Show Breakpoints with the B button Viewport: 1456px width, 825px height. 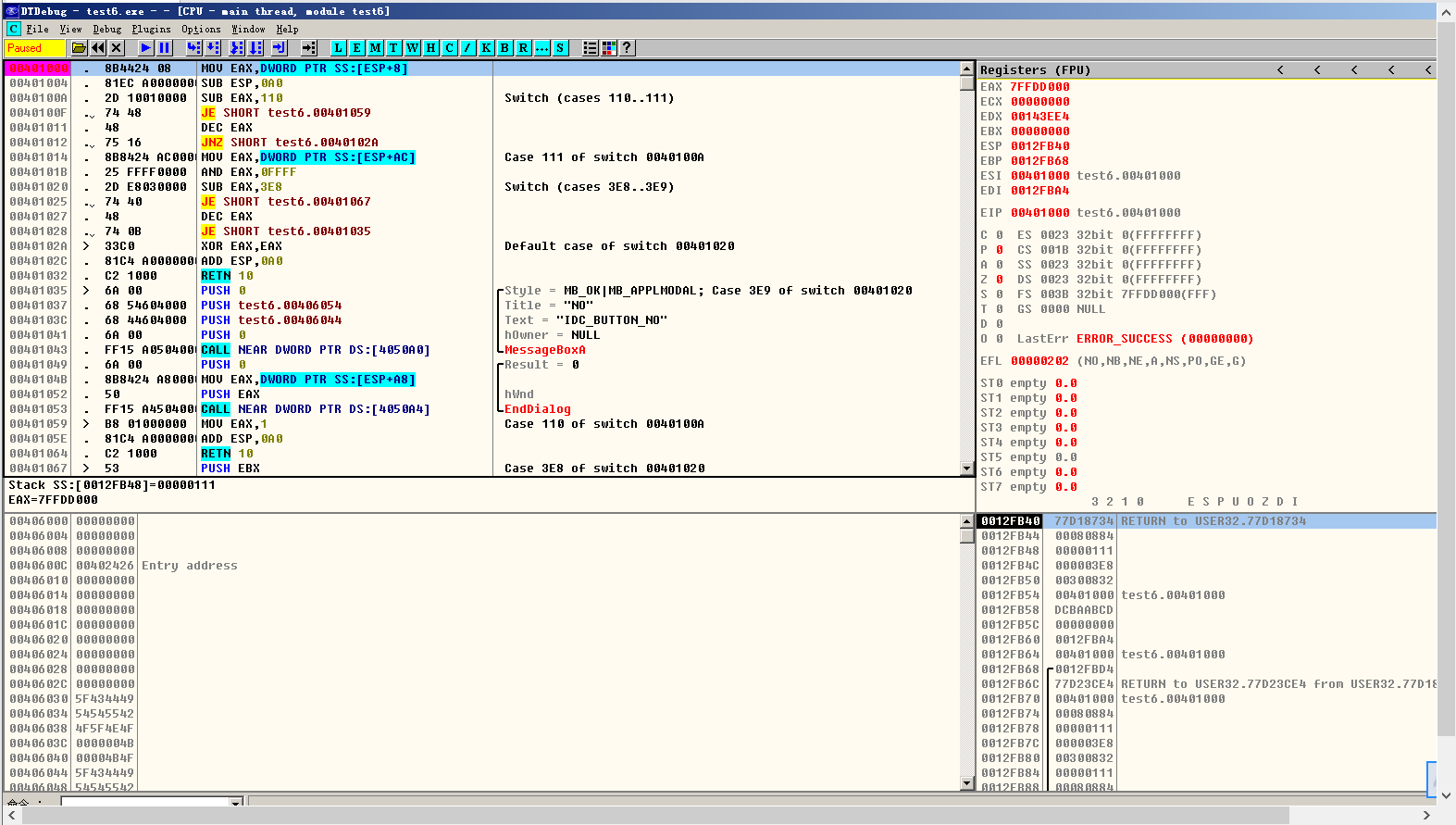tap(504, 48)
